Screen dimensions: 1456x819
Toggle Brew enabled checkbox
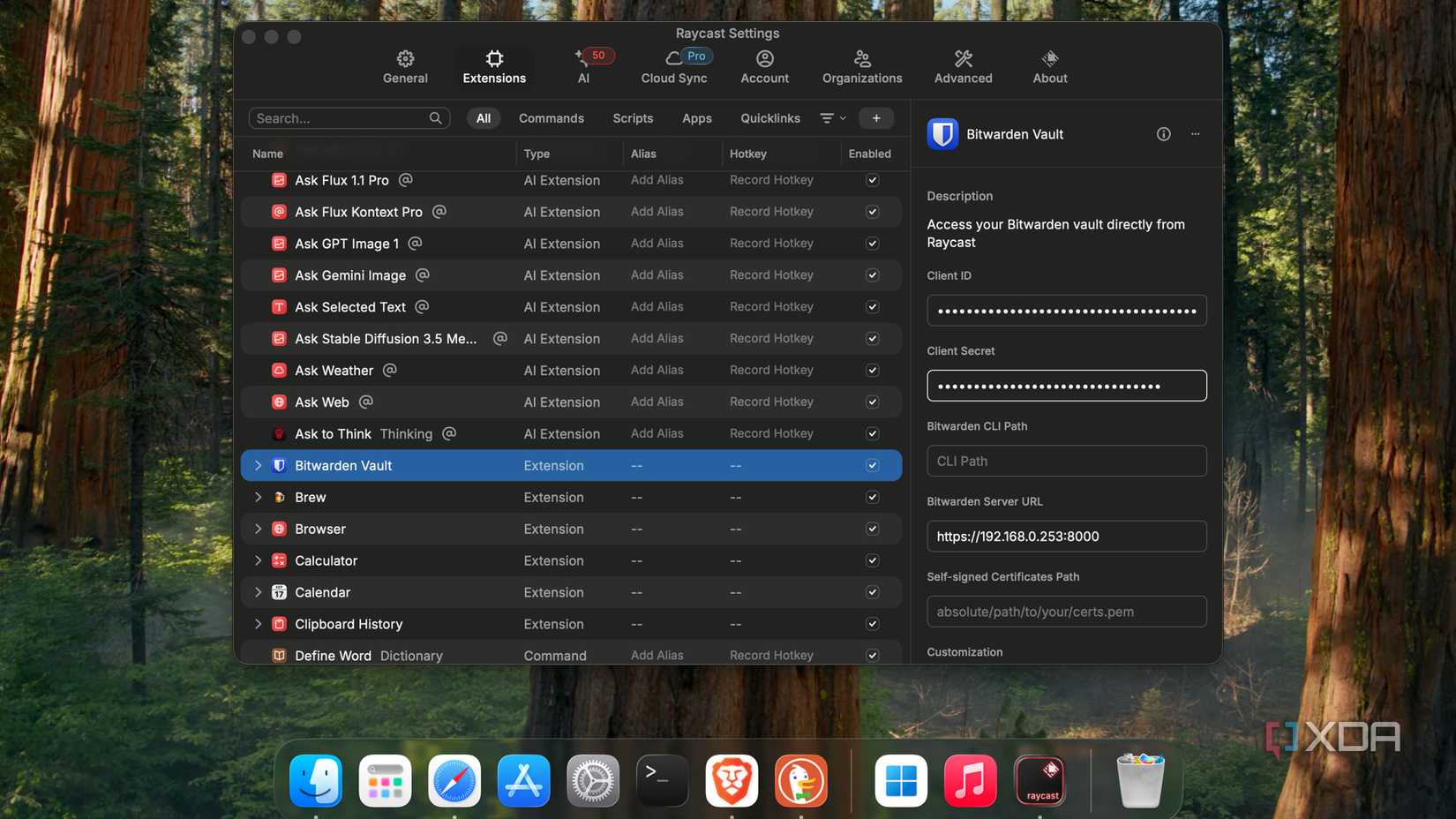[872, 497]
